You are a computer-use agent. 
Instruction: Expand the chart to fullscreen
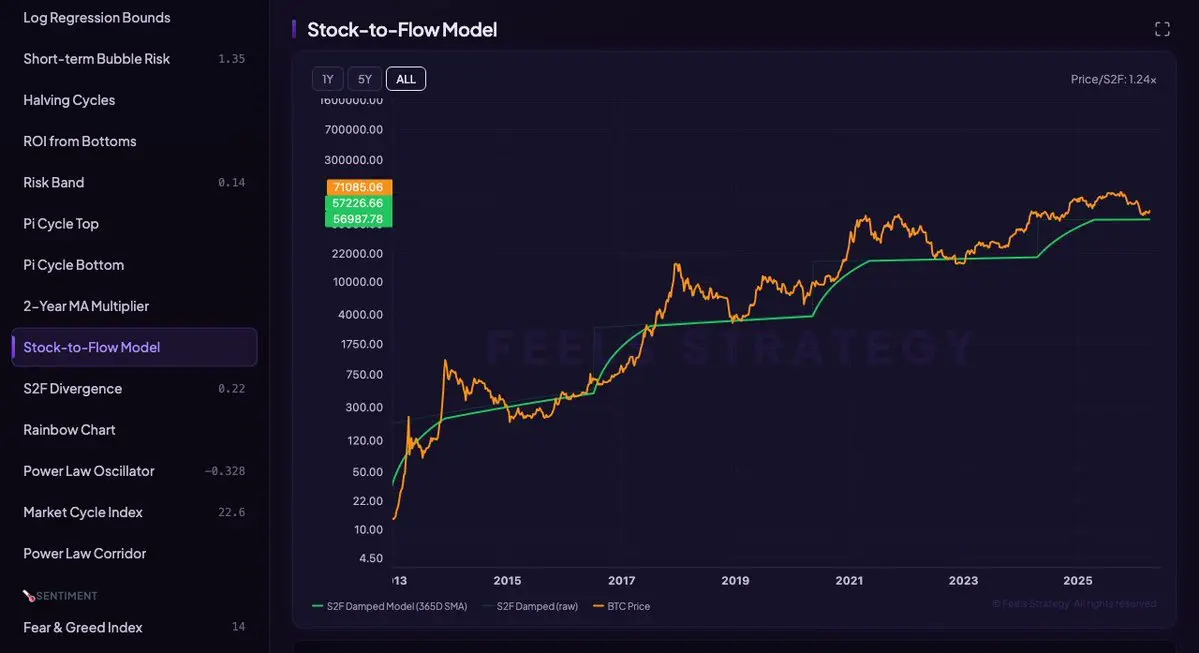(1162, 29)
